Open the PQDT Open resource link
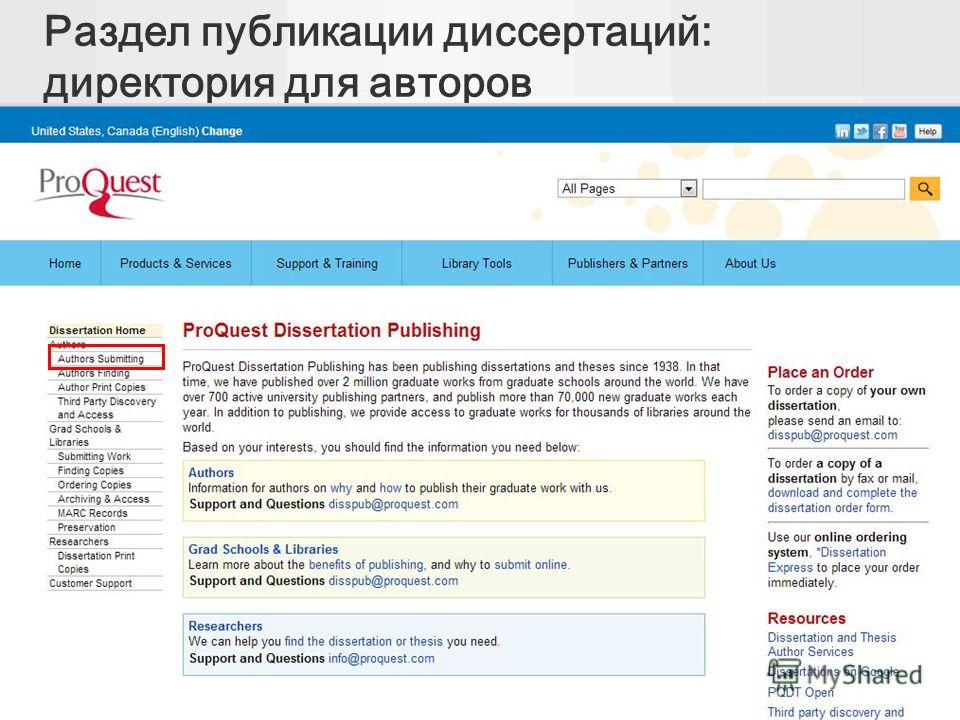This screenshot has height=720, width=960. tap(801, 692)
